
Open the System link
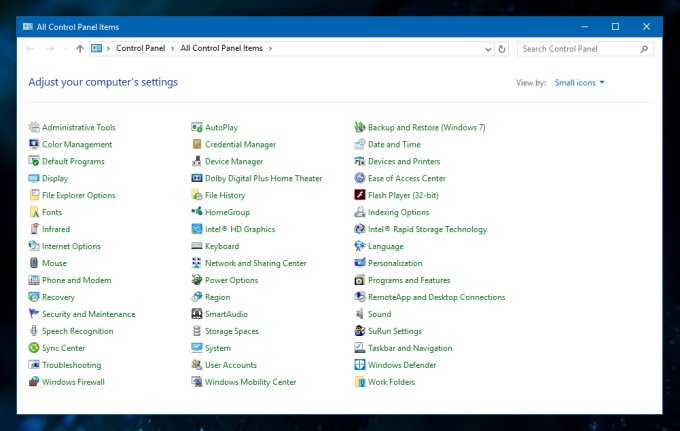pyautogui.click(x=218, y=348)
